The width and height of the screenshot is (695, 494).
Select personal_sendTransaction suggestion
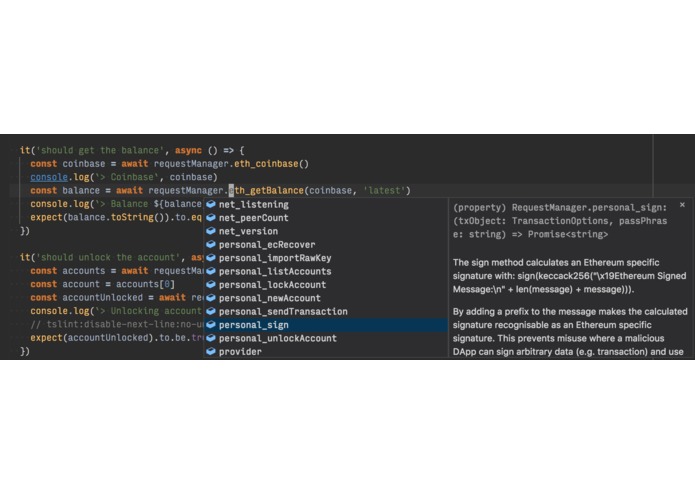click(326, 311)
